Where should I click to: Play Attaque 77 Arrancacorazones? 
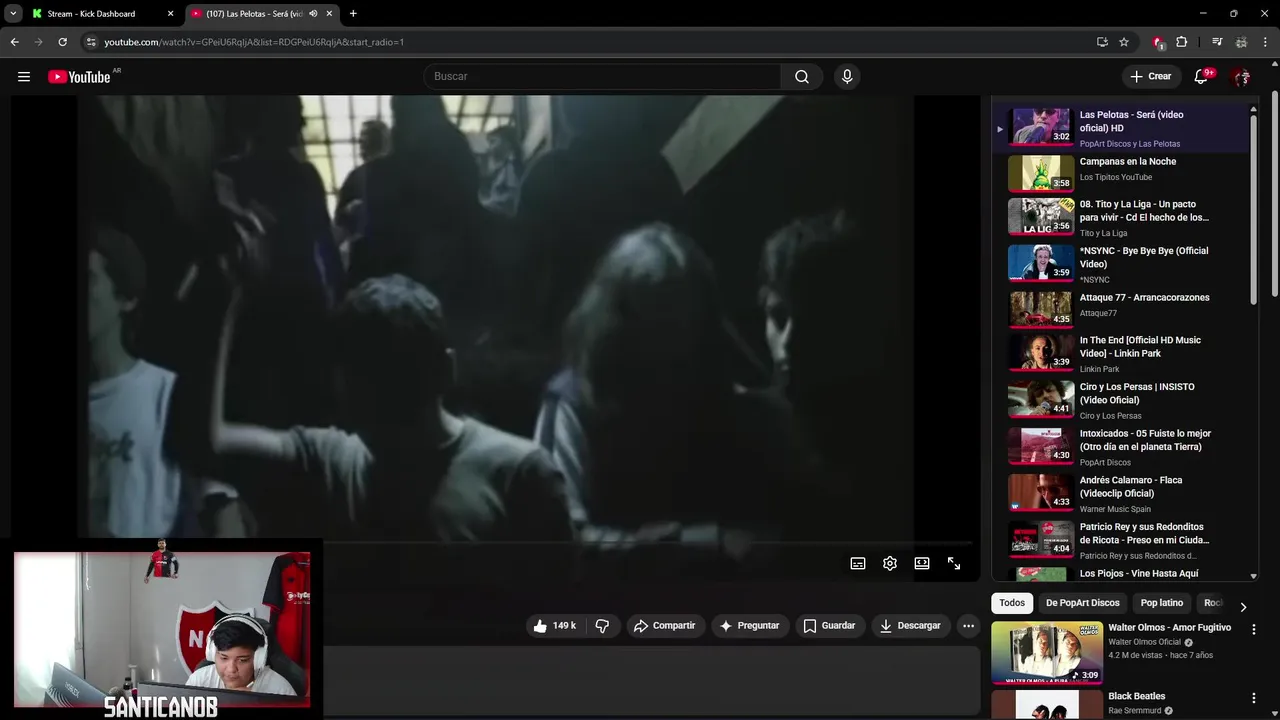coord(1121,308)
